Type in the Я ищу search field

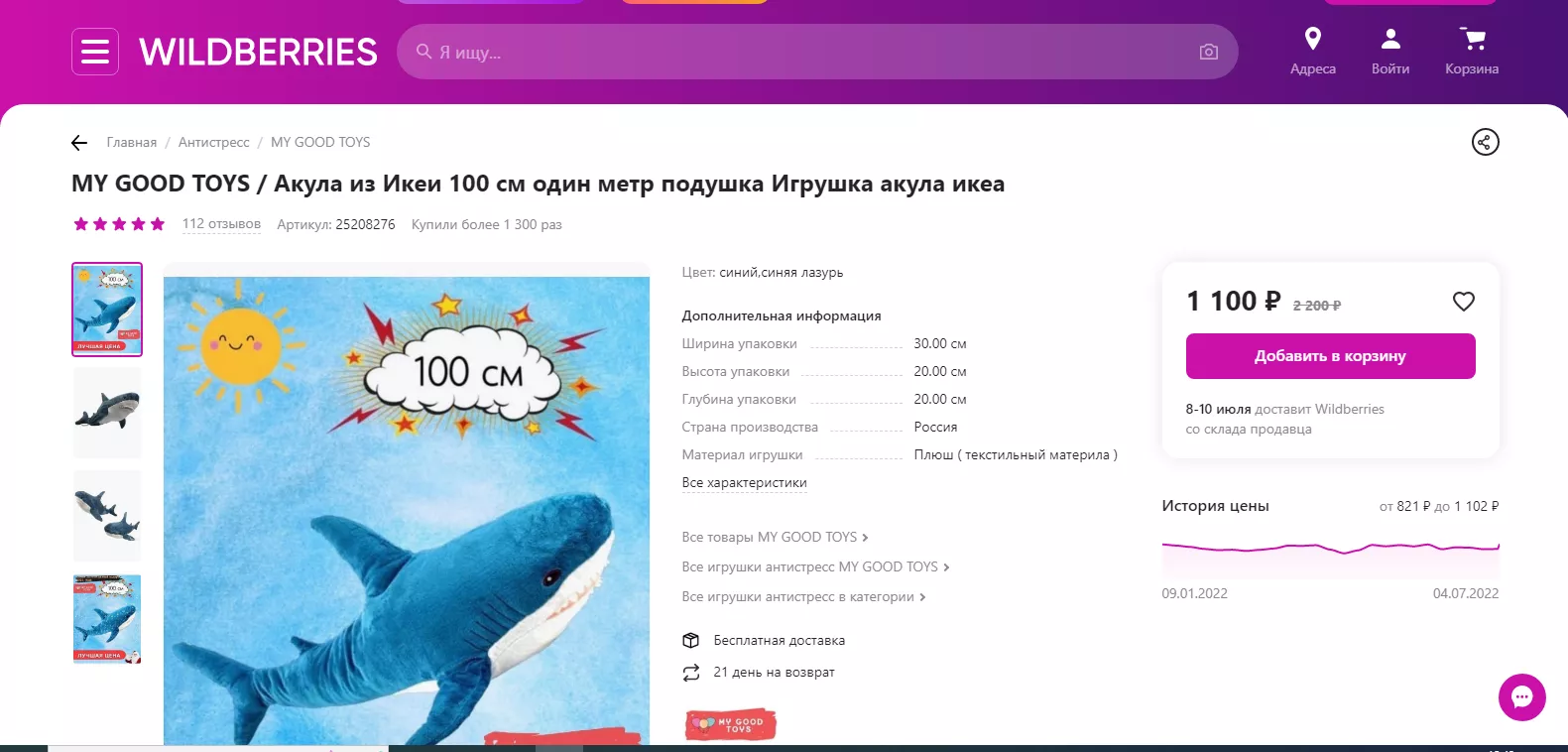click(793, 52)
